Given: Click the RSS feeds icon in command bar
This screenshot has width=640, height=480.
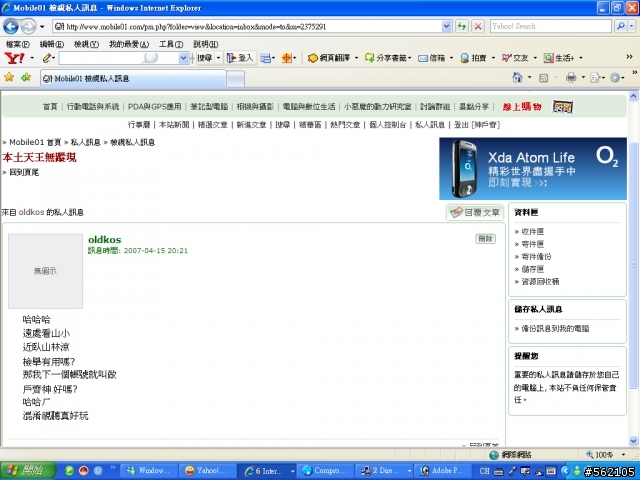Looking at the screenshot, I should click(543, 78).
